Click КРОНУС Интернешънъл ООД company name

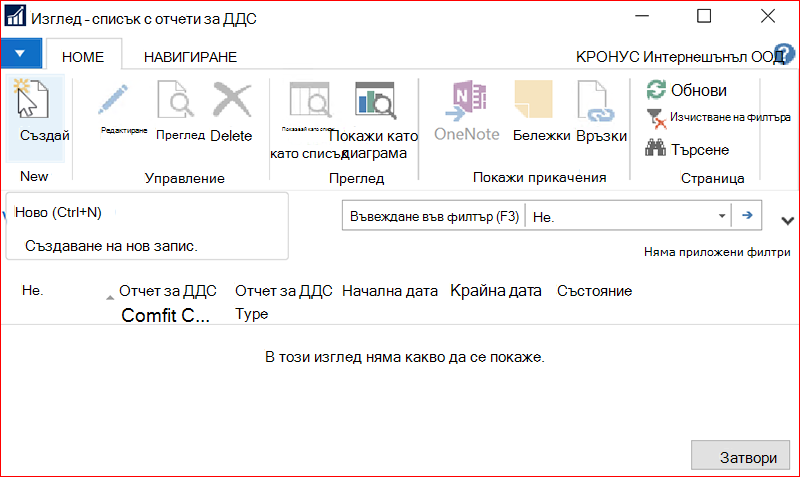[x=679, y=57]
